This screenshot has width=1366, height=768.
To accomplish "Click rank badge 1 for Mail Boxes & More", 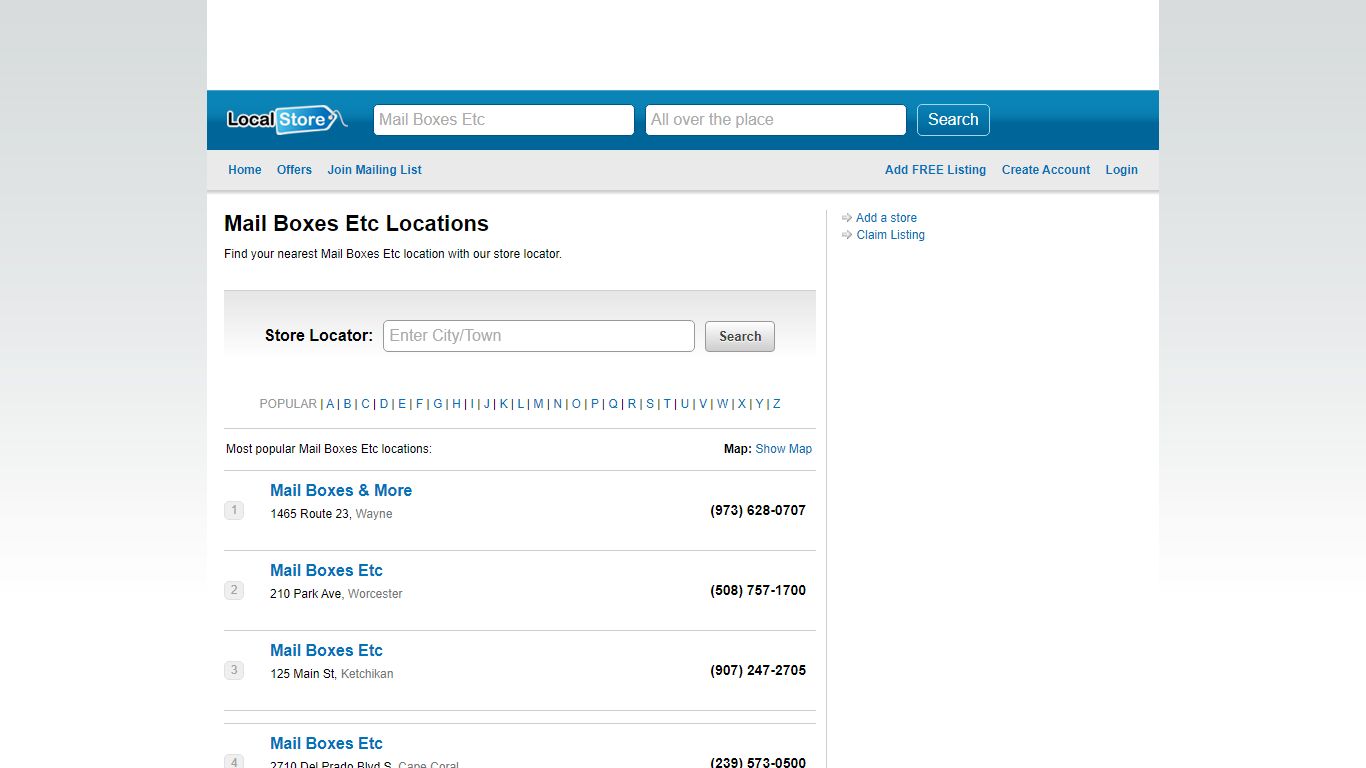I will click(234, 510).
